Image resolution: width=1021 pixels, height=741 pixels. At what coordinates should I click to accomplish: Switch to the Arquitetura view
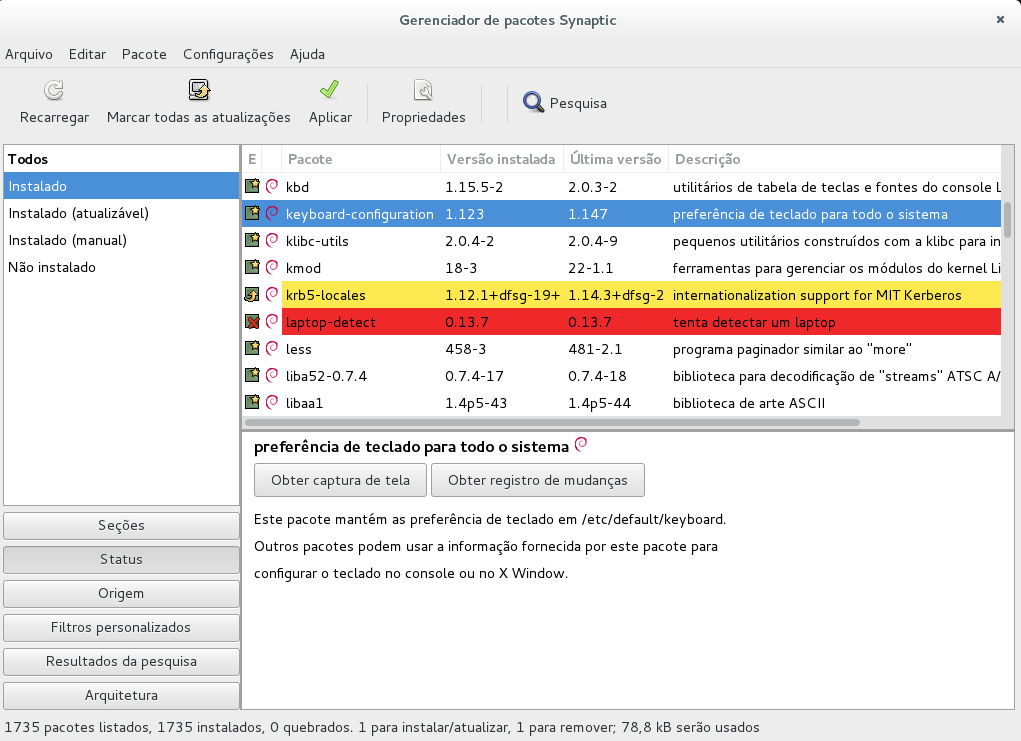(121, 695)
